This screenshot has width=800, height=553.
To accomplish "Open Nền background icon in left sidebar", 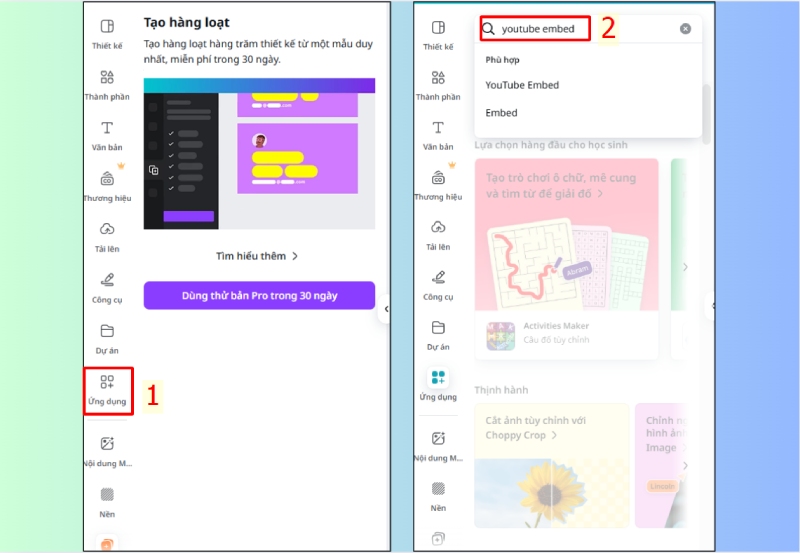I will point(107,502).
